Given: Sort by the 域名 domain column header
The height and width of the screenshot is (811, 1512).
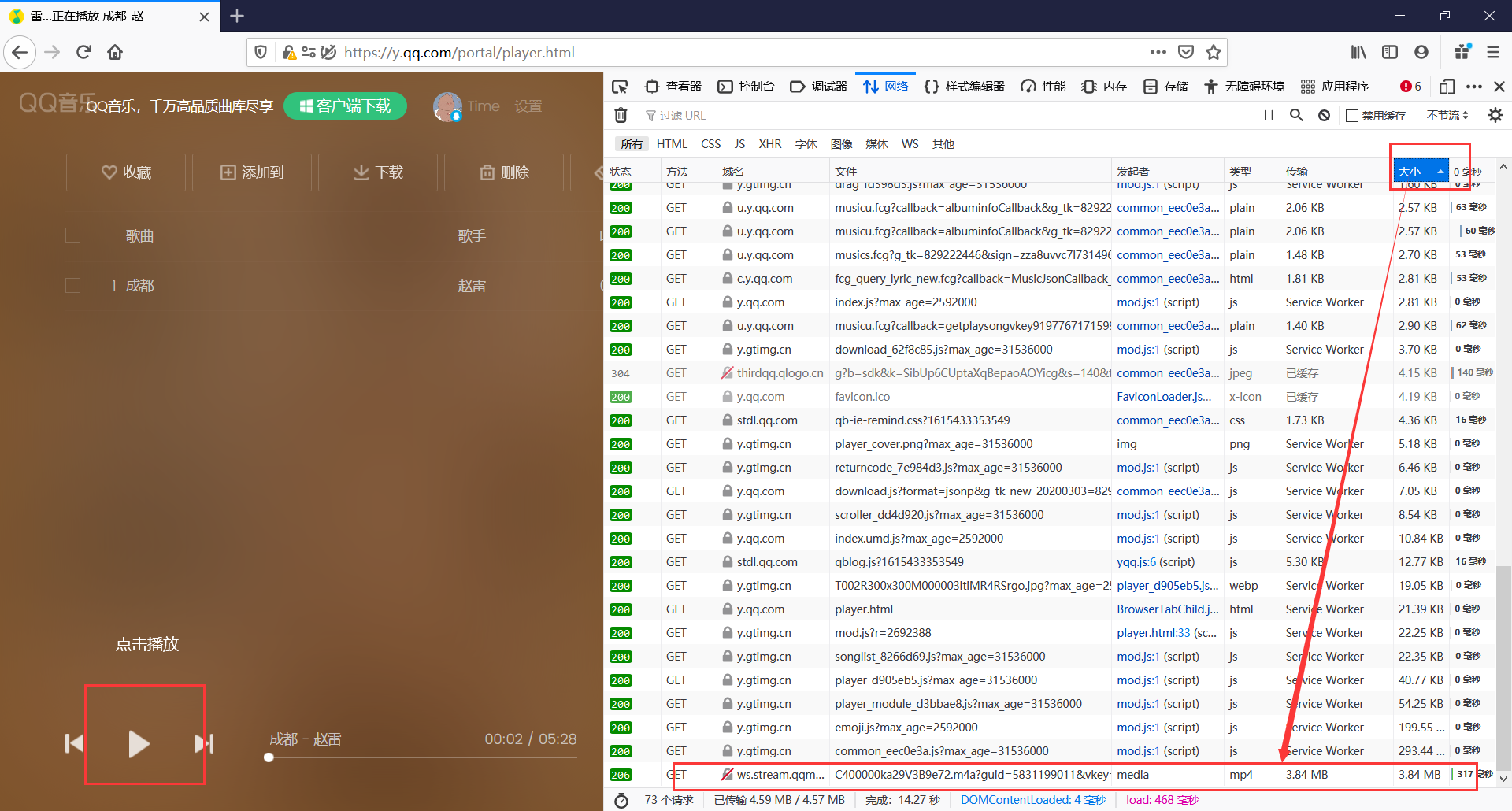Looking at the screenshot, I should pyautogui.click(x=773, y=171).
